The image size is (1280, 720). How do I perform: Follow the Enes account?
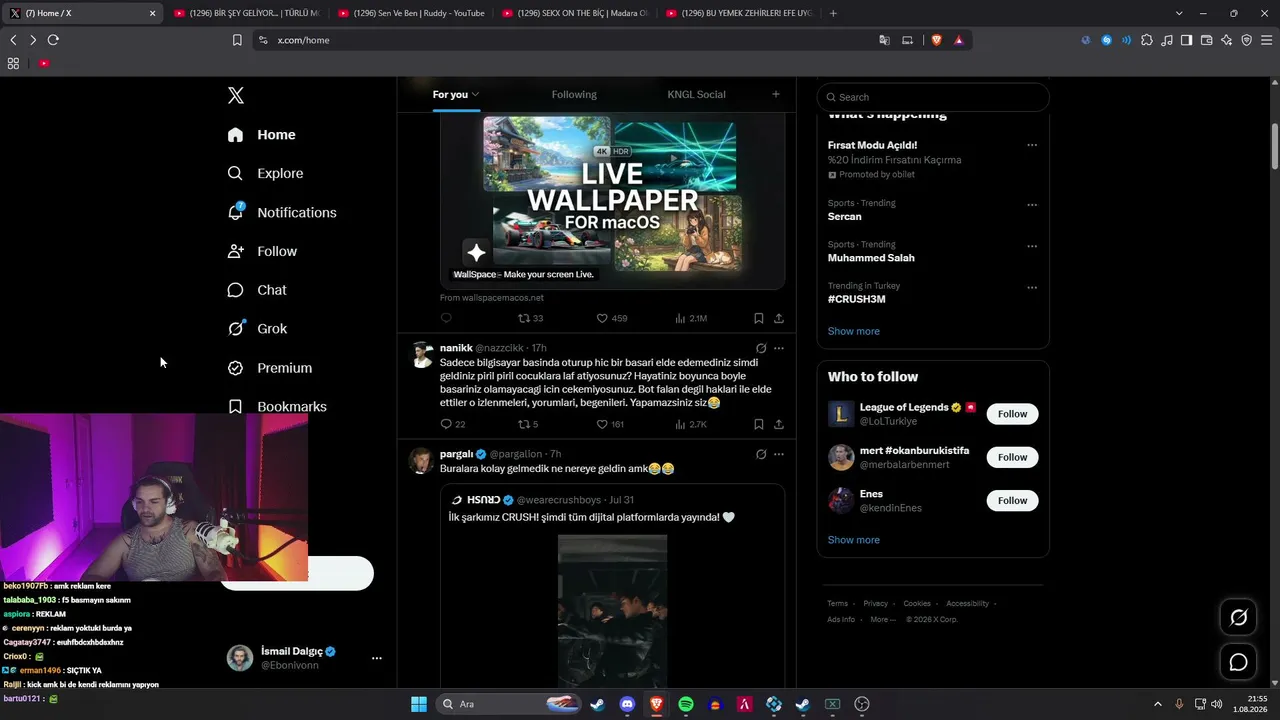pyautogui.click(x=1012, y=500)
